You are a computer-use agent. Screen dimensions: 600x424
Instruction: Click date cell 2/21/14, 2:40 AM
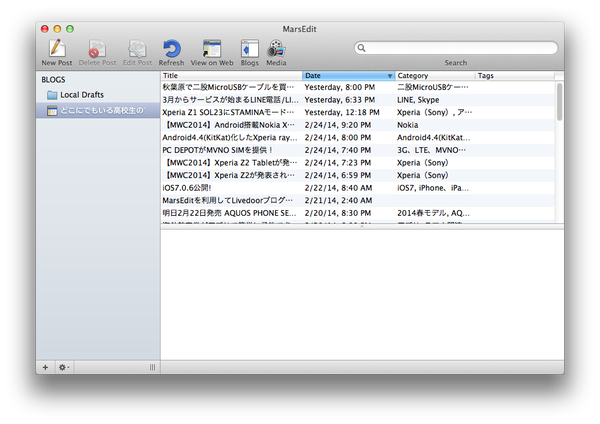tap(338, 201)
